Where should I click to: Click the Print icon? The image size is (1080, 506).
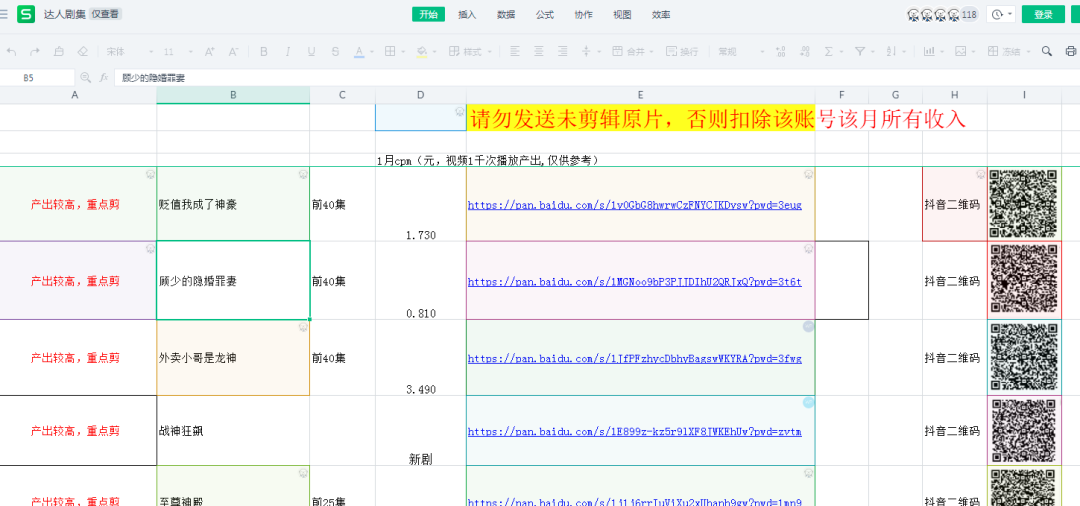pyautogui.click(x=1071, y=52)
